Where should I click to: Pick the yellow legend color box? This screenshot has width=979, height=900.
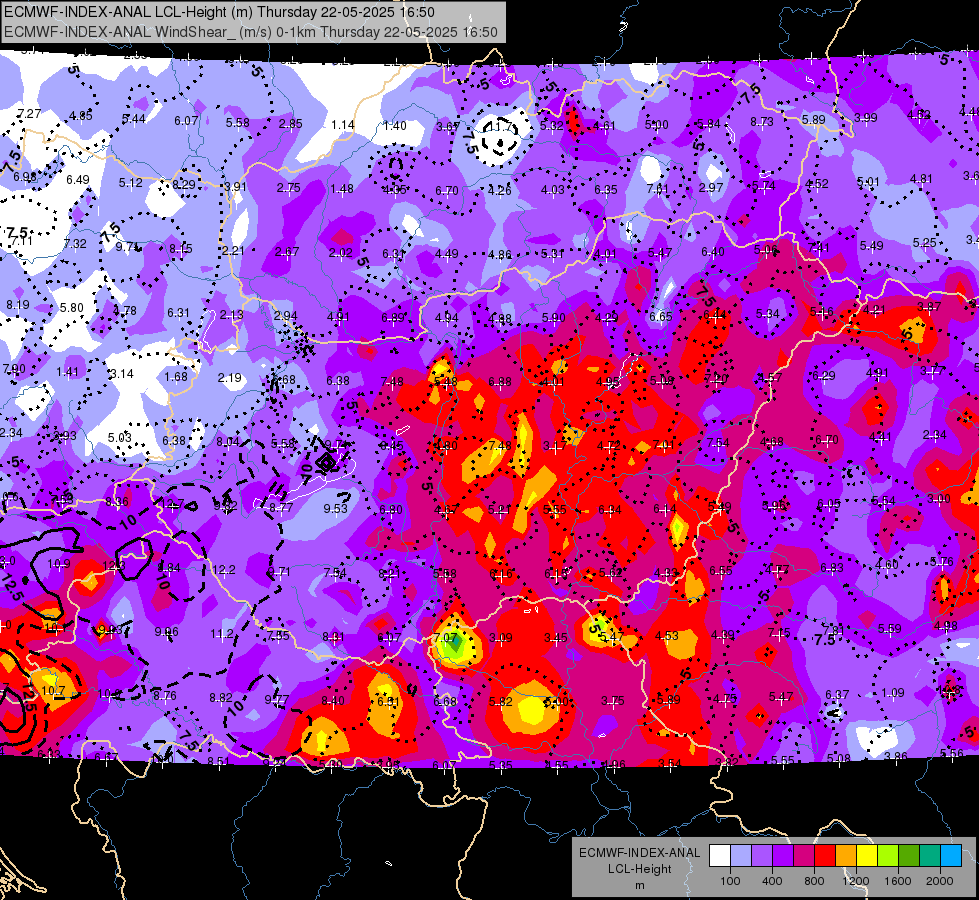867,856
